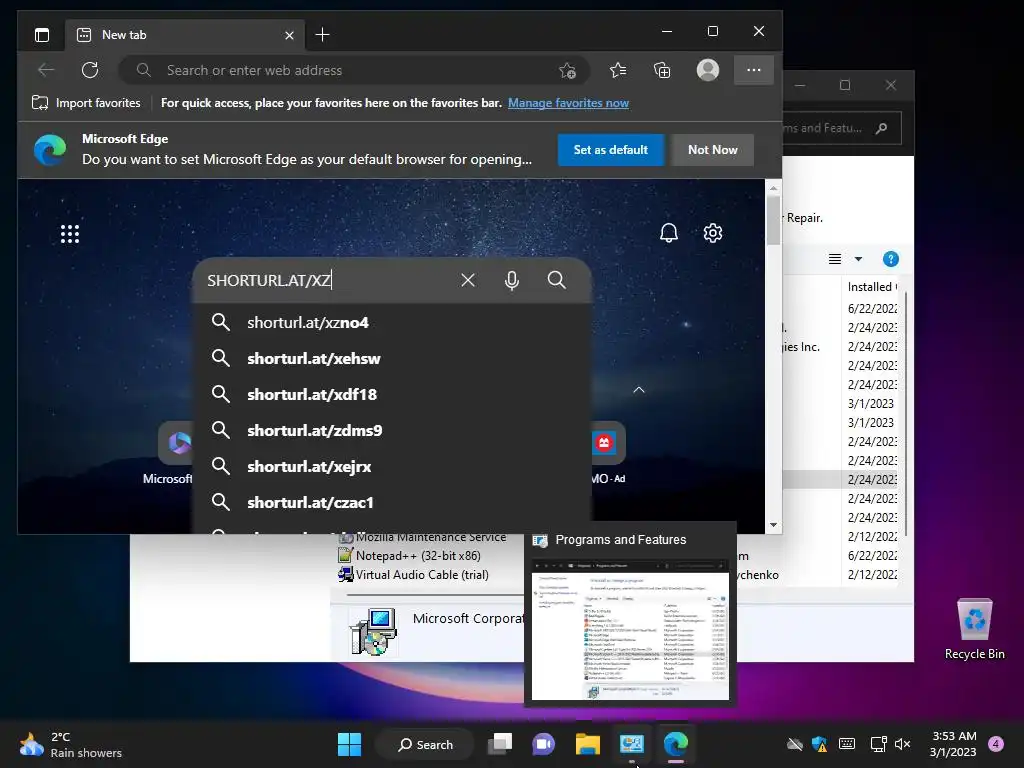This screenshot has width=1024, height=768.
Task: Open the app launcher dots grid
Action: tap(70, 234)
